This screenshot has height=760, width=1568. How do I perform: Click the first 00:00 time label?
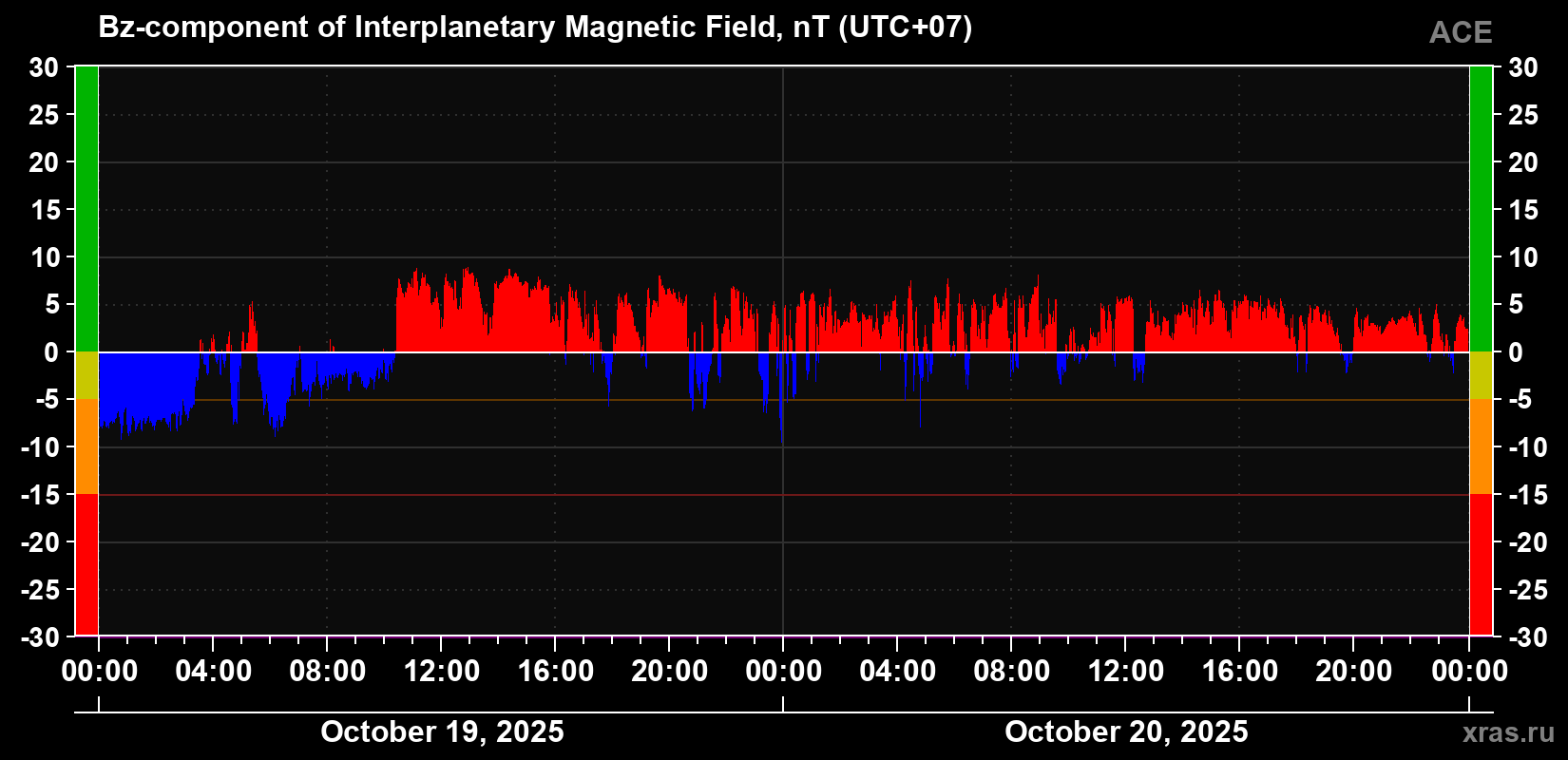[100, 671]
